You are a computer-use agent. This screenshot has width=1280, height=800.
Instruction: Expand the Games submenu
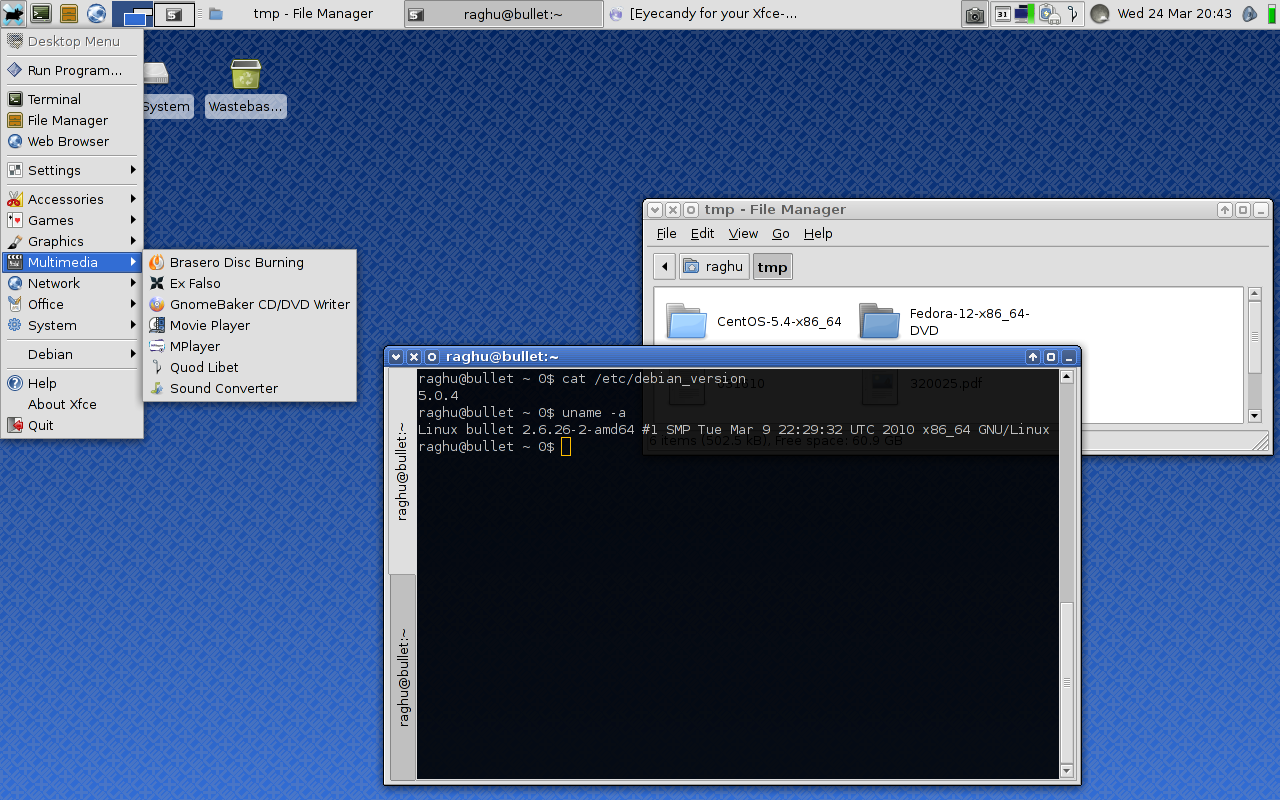pos(72,220)
